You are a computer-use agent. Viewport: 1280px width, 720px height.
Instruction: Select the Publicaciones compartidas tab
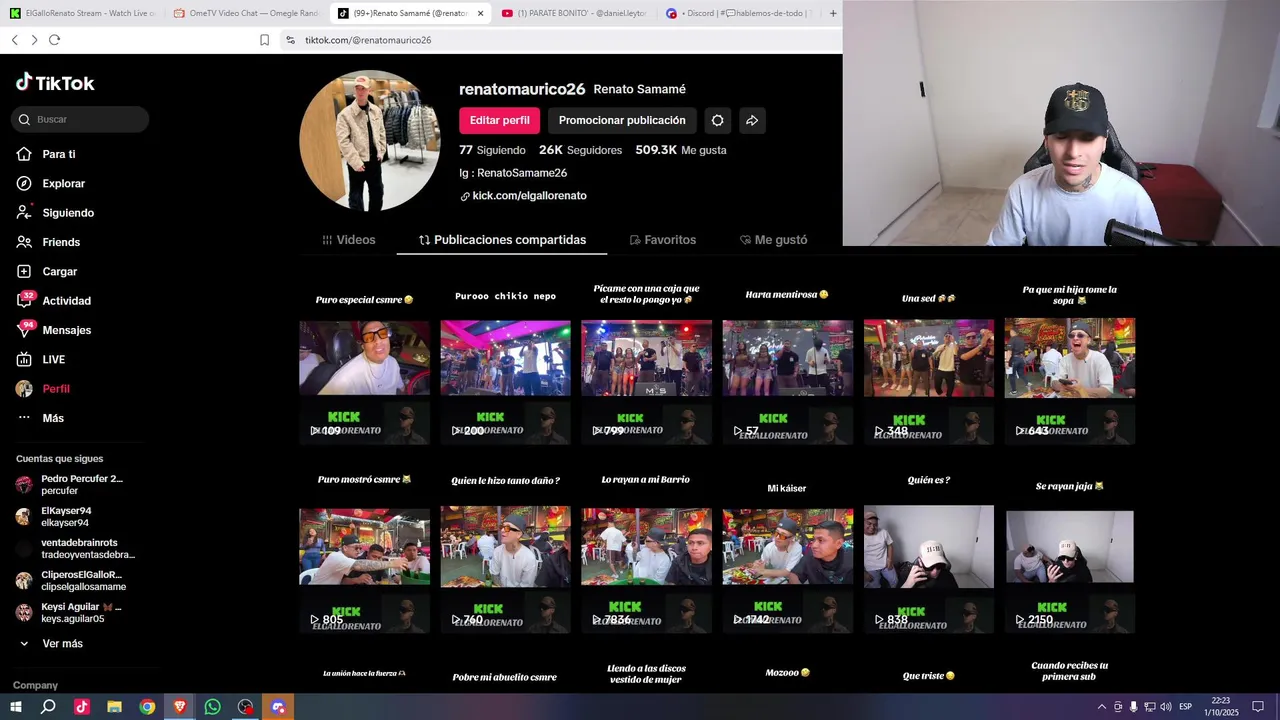pyautogui.click(x=502, y=240)
